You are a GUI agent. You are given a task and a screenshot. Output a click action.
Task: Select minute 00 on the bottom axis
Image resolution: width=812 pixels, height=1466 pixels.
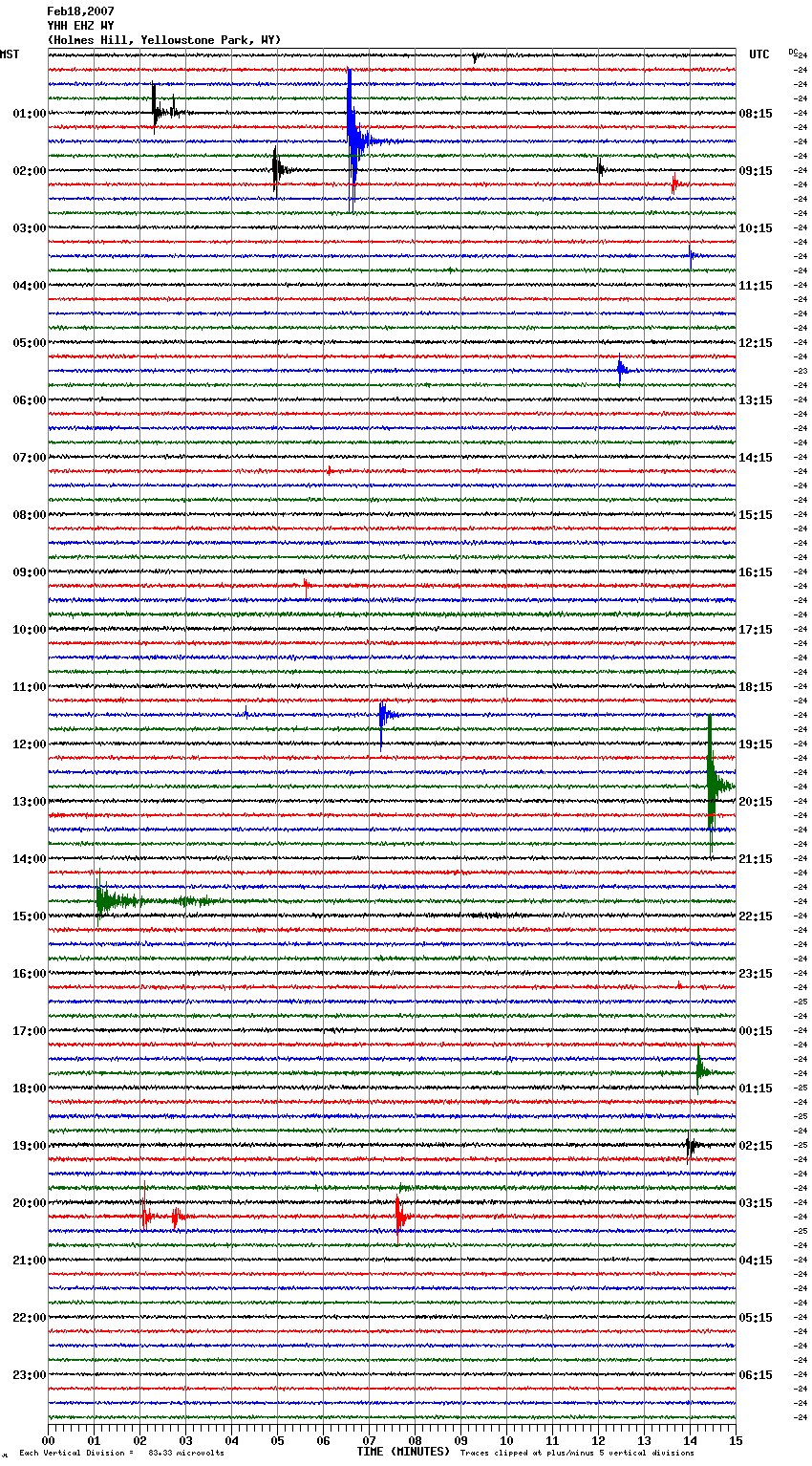click(48, 1440)
